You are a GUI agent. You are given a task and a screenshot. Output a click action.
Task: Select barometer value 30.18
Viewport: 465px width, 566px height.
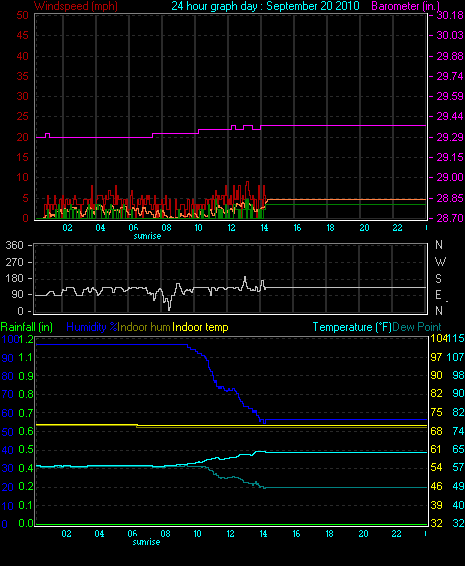(450, 15)
